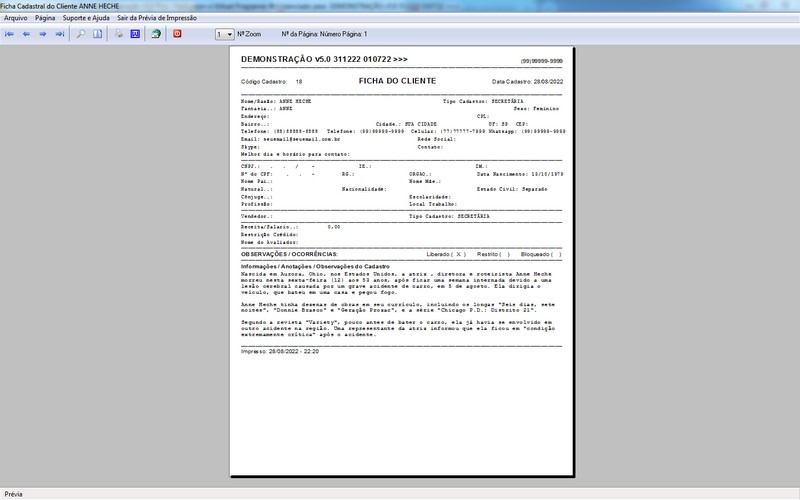Image resolution: width=800 pixels, height=500 pixels.
Task: Click Sair da Prévia de Impressão
Action: (157, 18)
